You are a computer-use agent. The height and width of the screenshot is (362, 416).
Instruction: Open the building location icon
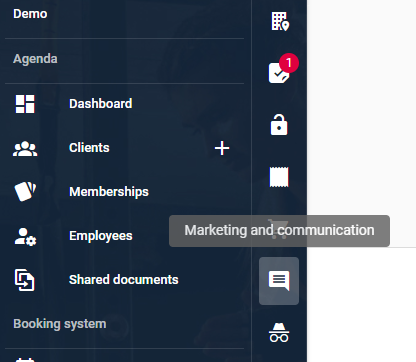[280, 22]
